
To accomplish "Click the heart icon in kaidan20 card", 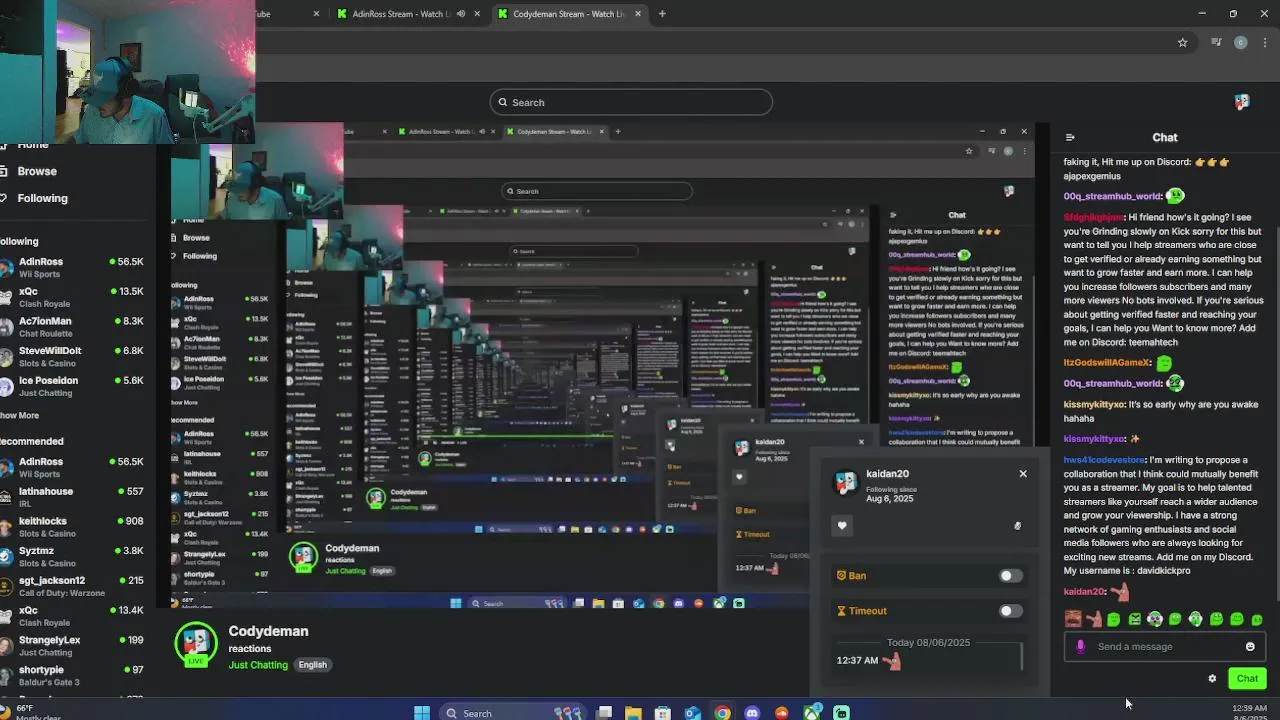I will [842, 526].
